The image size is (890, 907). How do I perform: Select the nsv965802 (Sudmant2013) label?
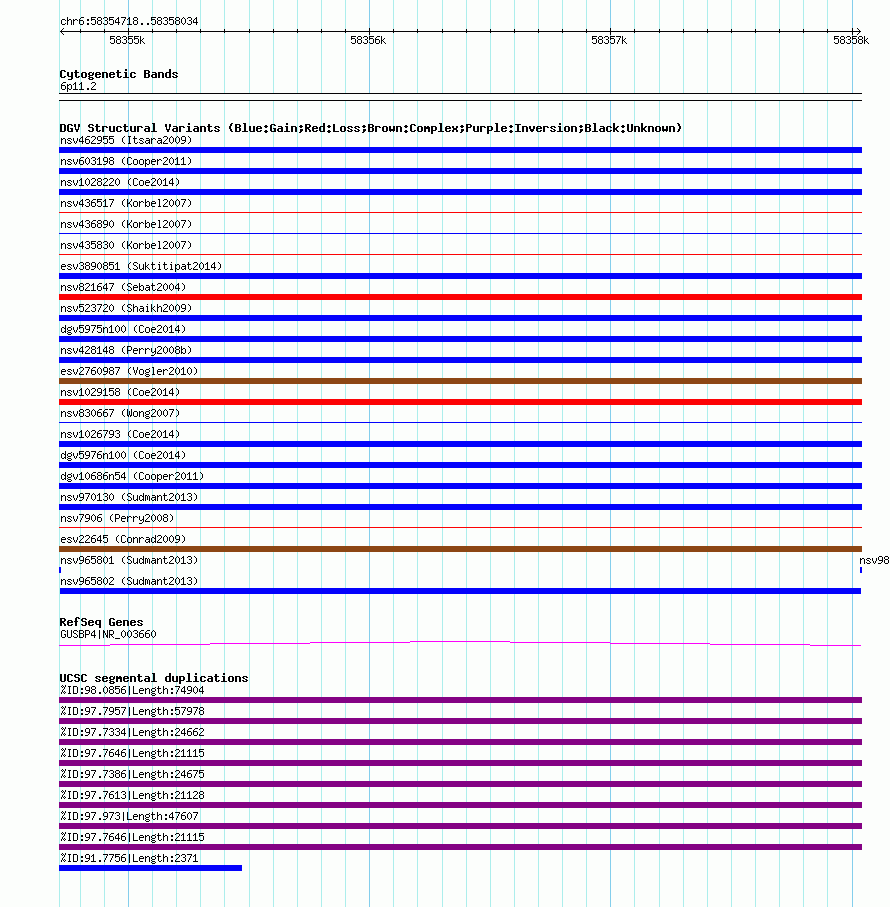pyautogui.click(x=129, y=581)
